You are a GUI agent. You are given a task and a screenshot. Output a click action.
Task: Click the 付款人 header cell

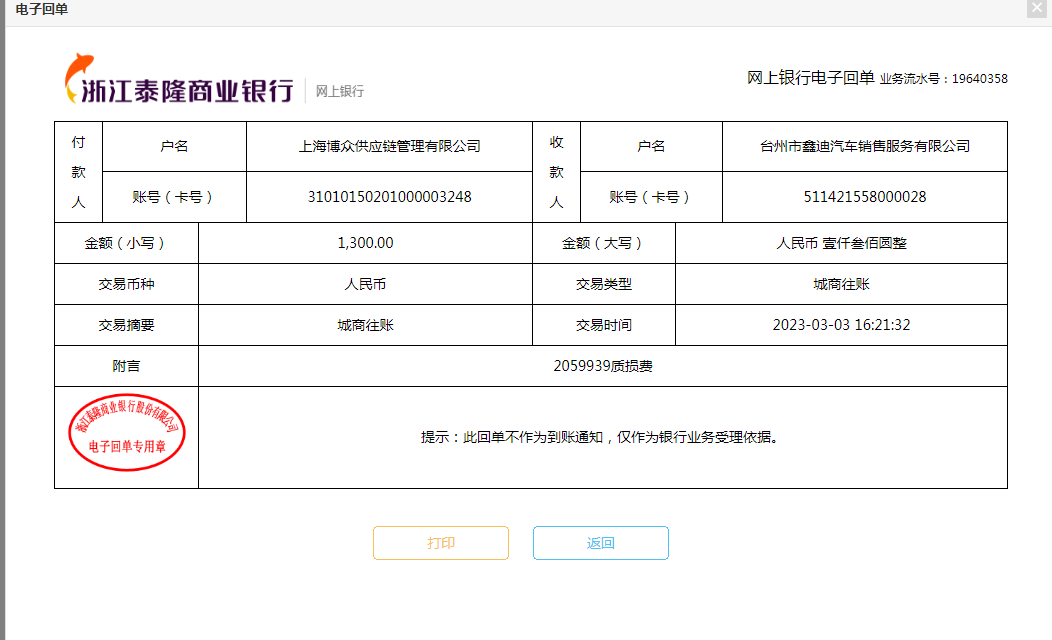[78, 172]
